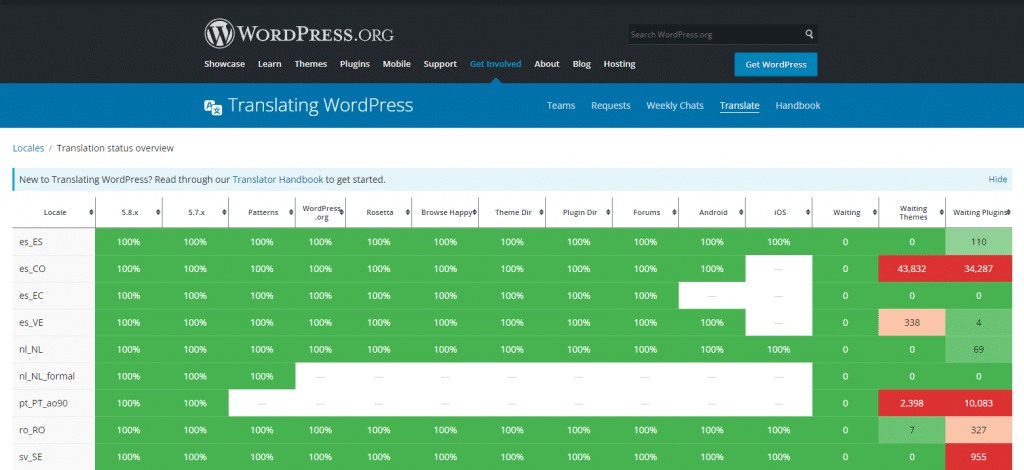Click the Translating WordPress translate icon
The width and height of the screenshot is (1024, 470).
click(214, 108)
